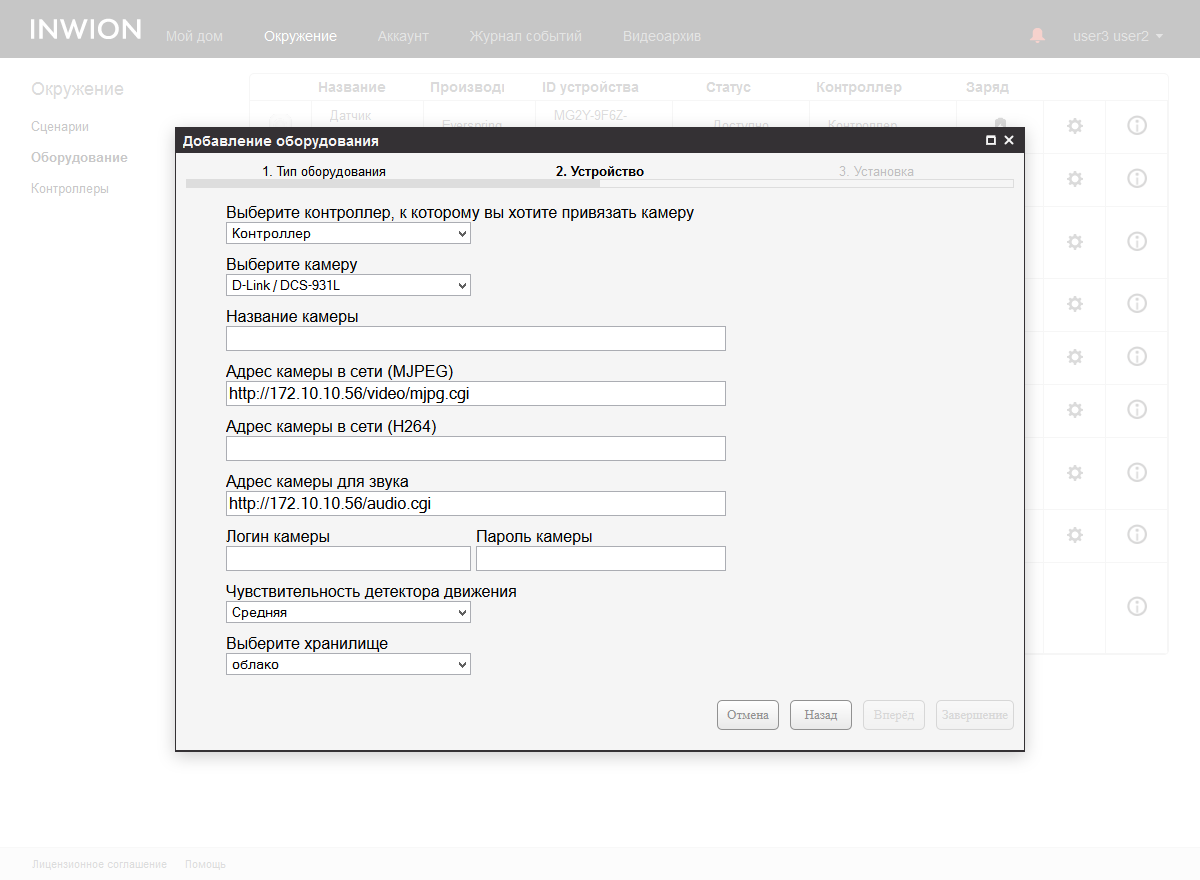Click the MJPEG camera address field
The image size is (1200, 880).
click(x=476, y=394)
